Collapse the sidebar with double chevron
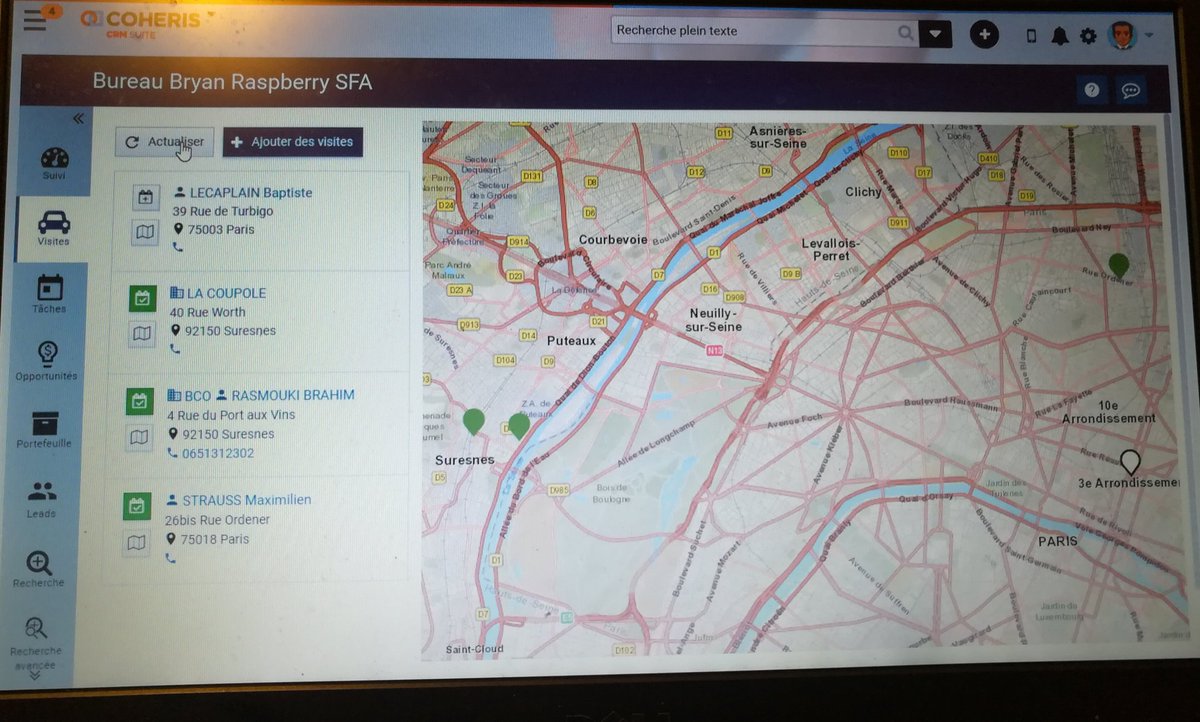 pyautogui.click(x=78, y=118)
